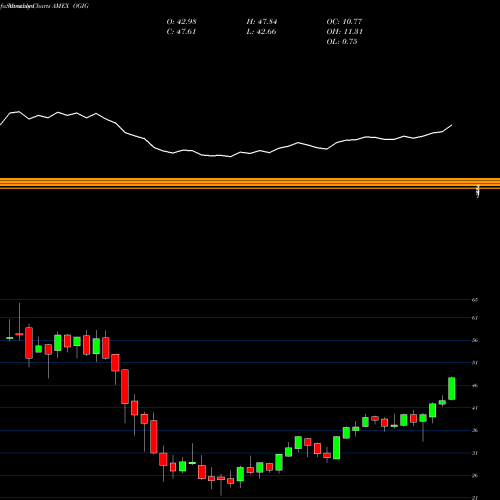Click the end of the white indicator line
The image size is (500, 500).
(x=452, y=125)
